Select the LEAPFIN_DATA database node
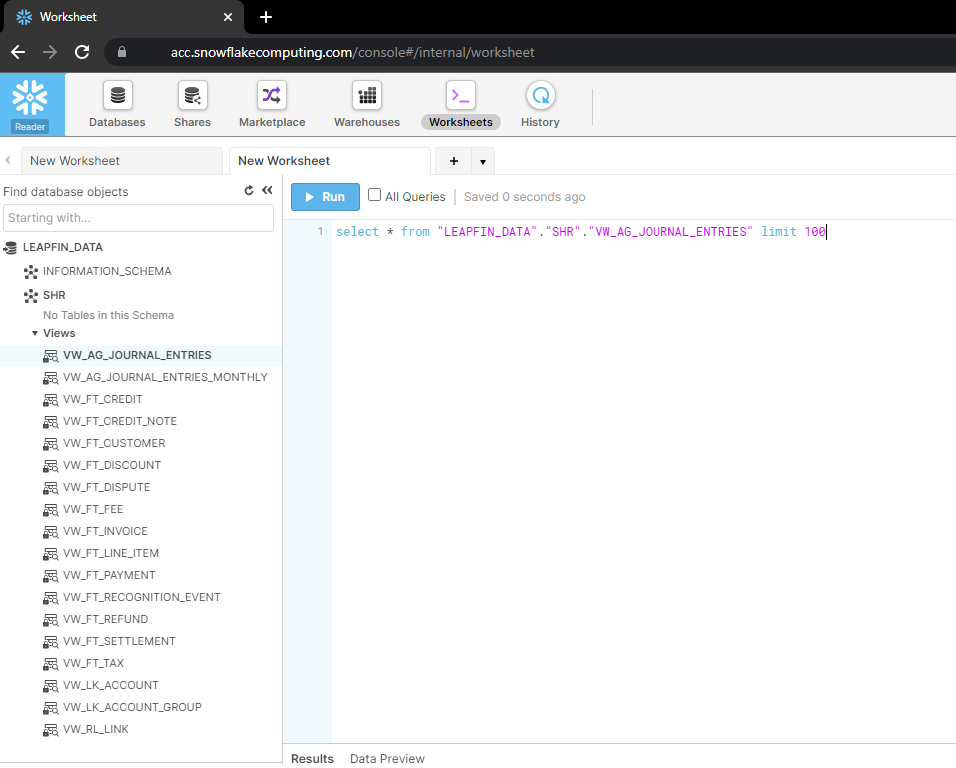 click(63, 247)
